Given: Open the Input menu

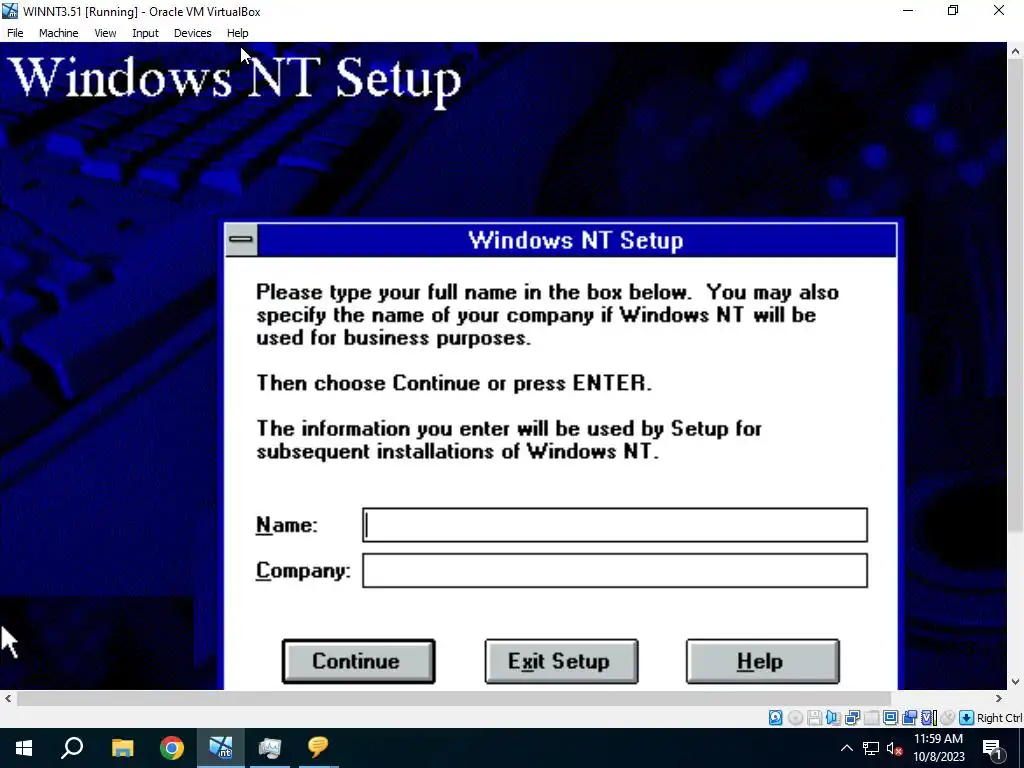Looking at the screenshot, I should pos(145,33).
